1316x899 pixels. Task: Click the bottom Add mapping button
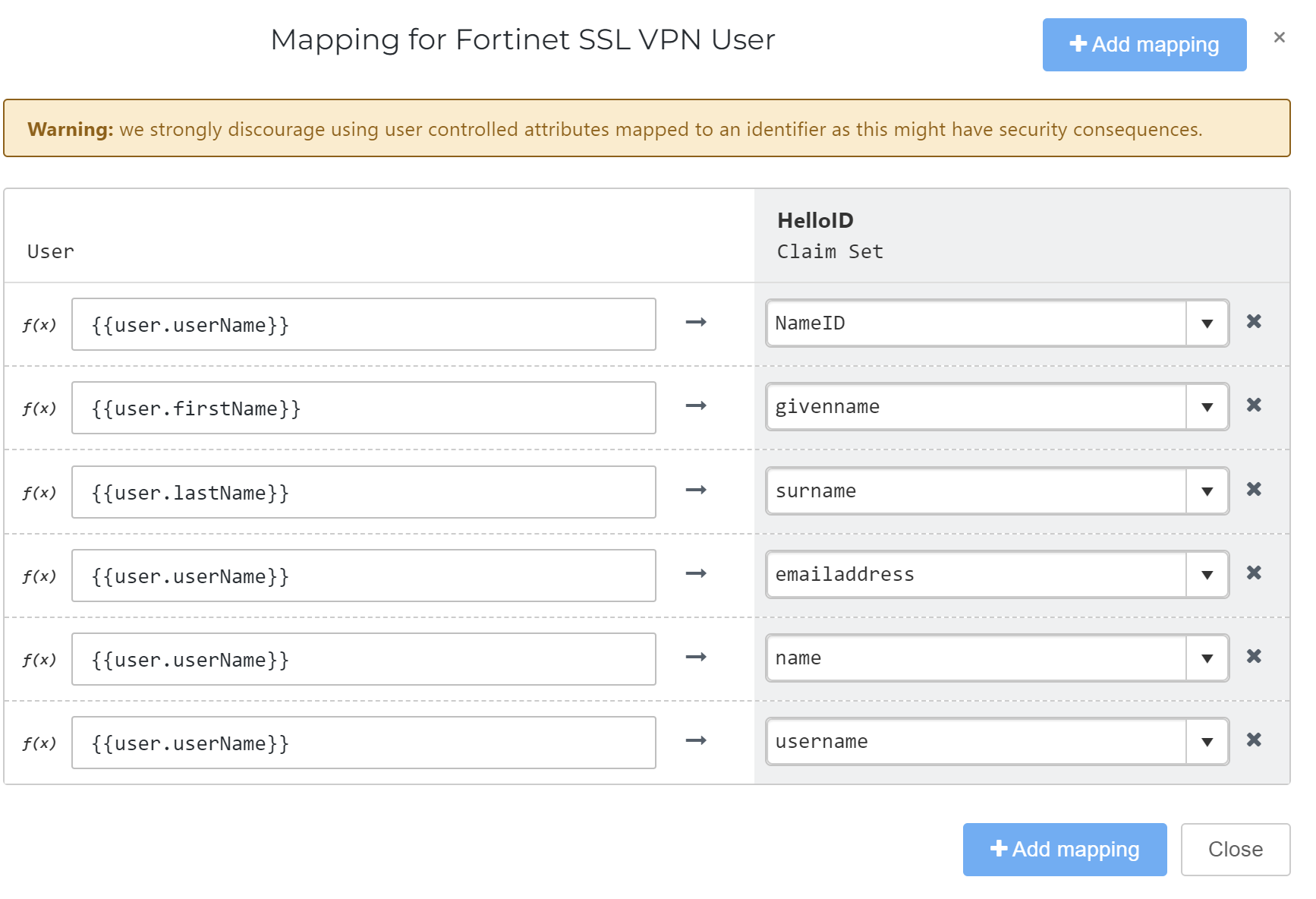click(1065, 850)
